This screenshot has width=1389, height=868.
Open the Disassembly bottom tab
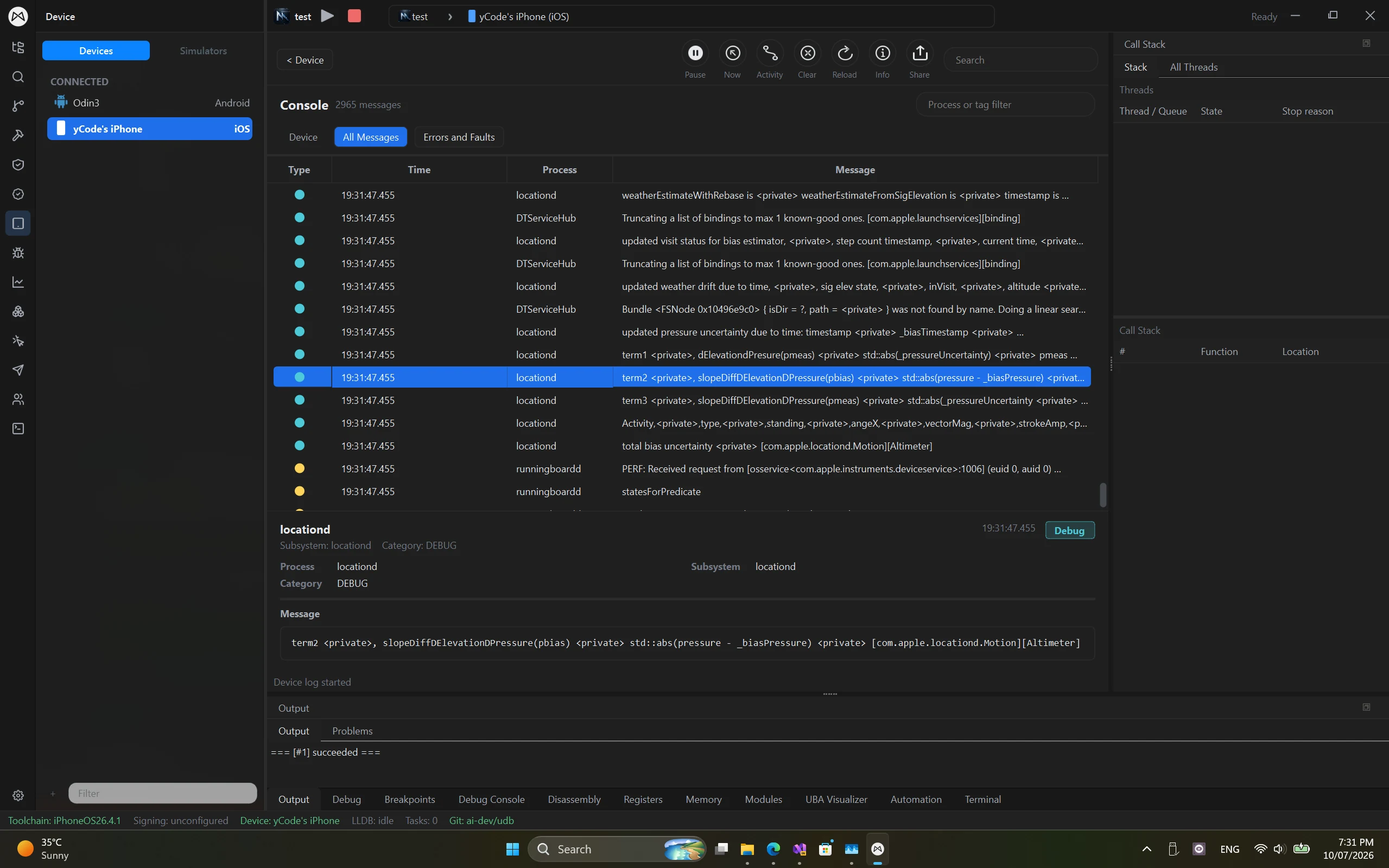point(574,799)
